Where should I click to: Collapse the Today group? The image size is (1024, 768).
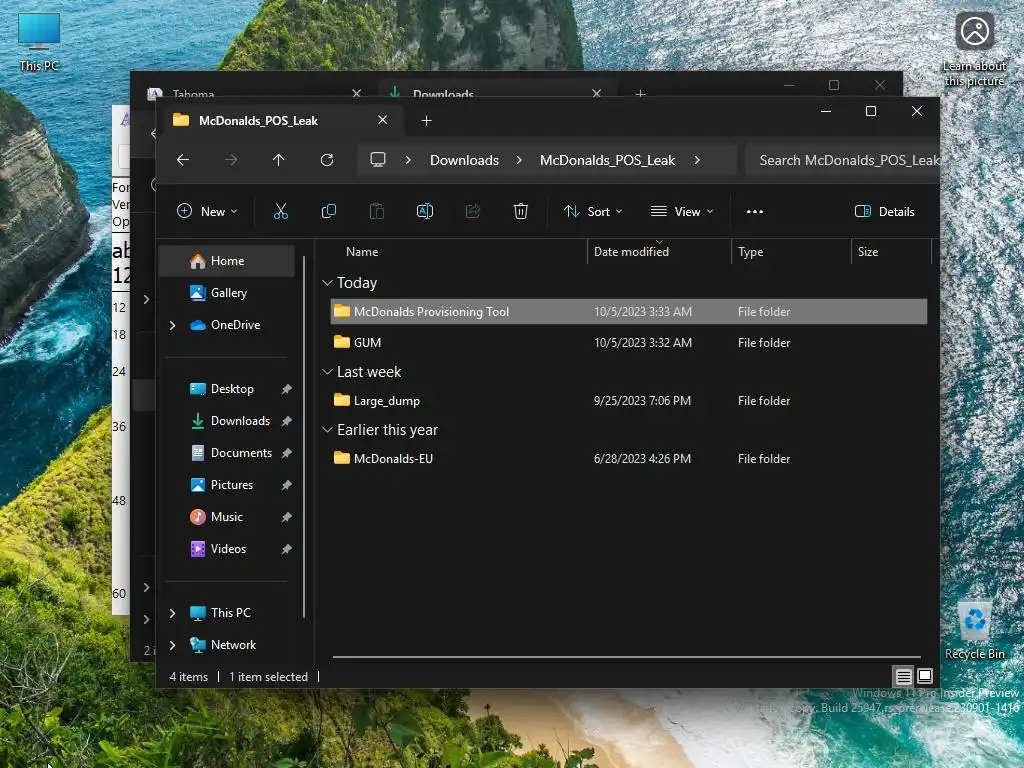(x=327, y=283)
